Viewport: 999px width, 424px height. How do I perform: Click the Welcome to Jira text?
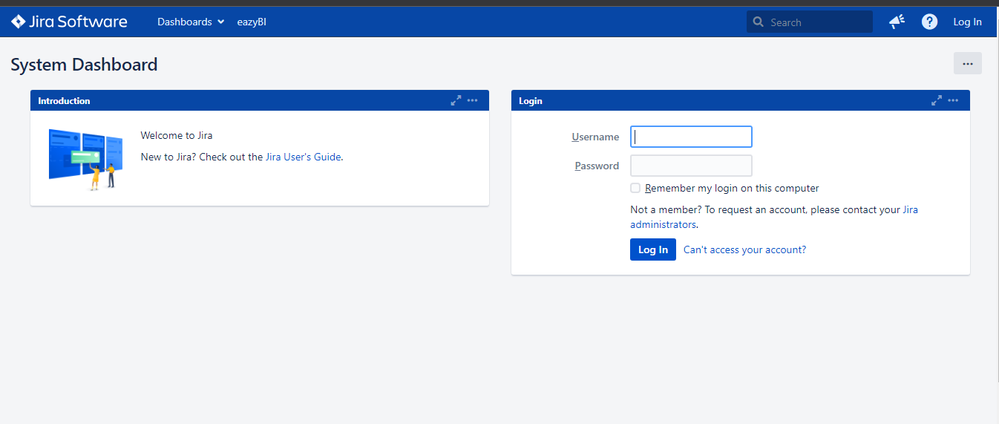point(176,135)
